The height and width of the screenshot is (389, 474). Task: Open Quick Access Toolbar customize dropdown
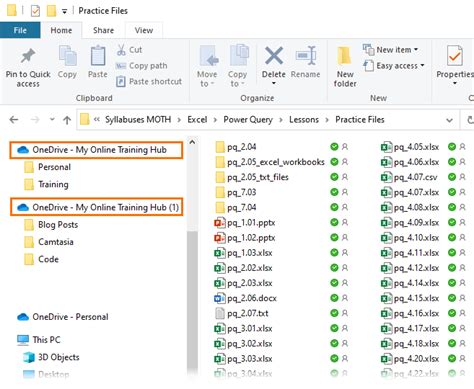point(64,11)
